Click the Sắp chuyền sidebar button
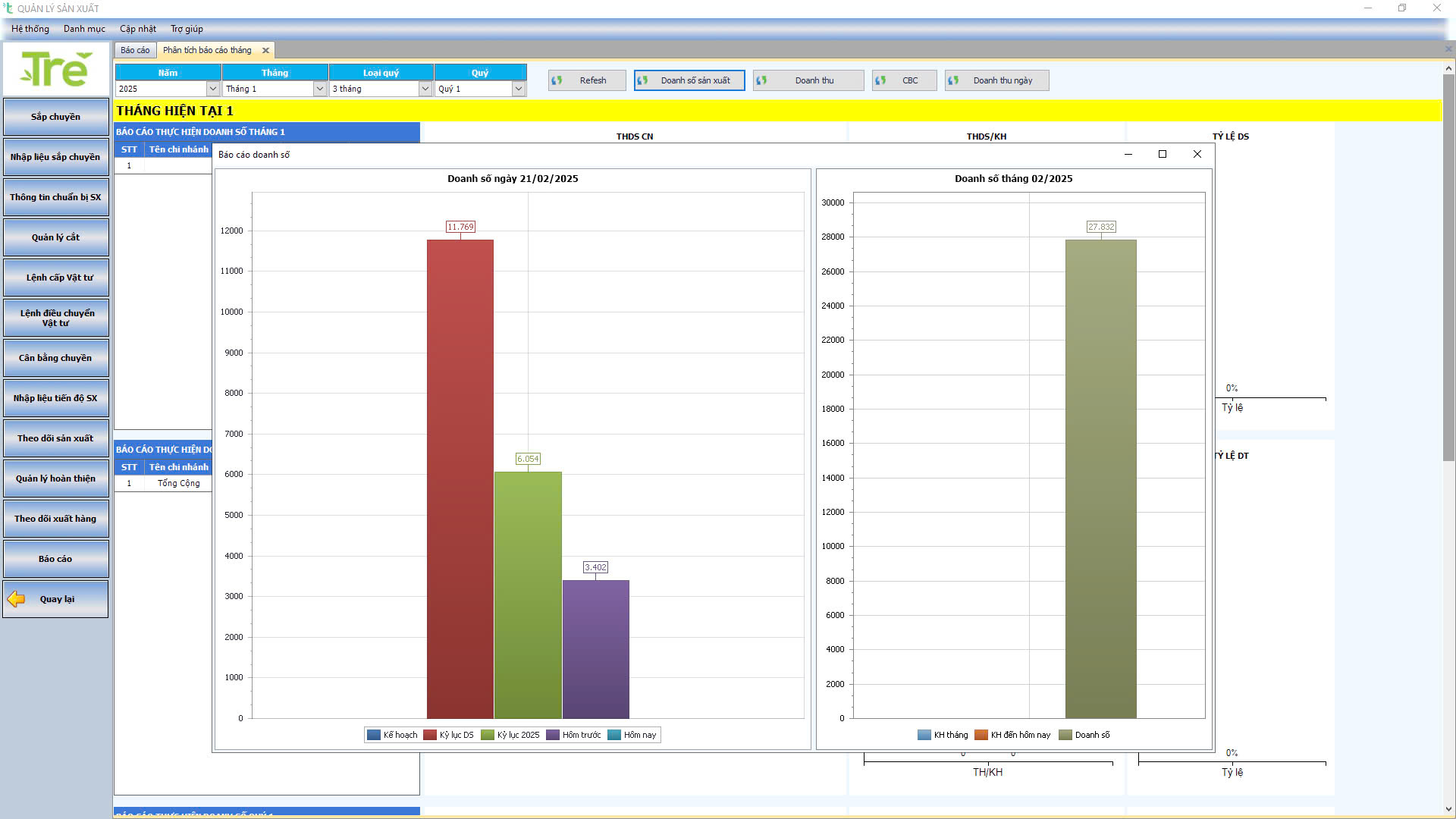 click(56, 117)
